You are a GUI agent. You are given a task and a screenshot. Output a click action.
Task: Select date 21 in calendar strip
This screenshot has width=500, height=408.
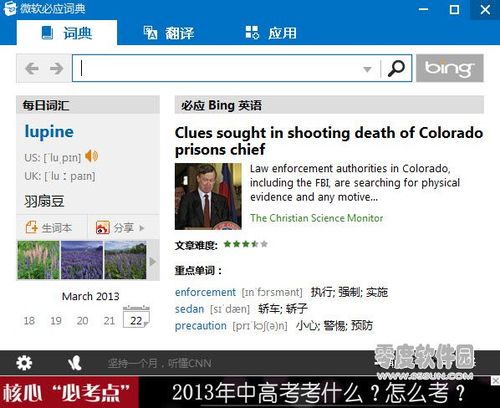[x=109, y=321]
